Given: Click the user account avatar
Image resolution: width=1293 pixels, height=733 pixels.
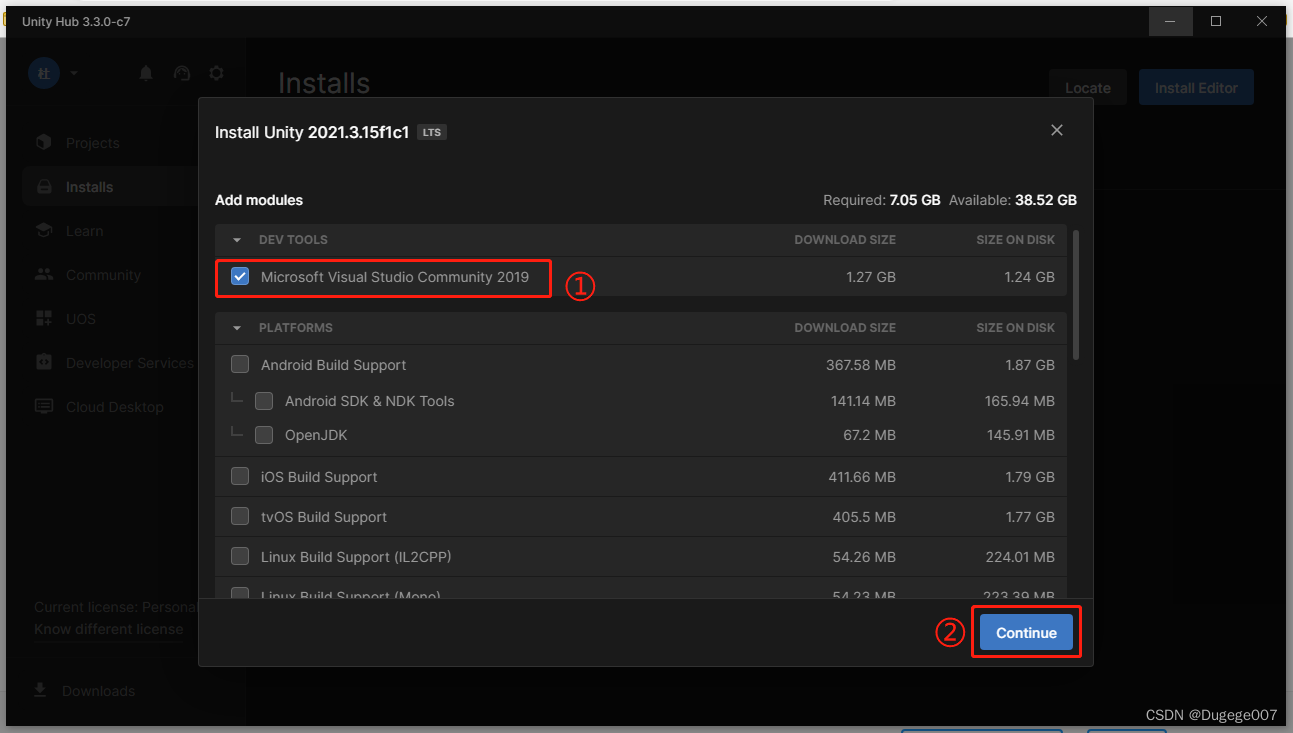Looking at the screenshot, I should (44, 73).
